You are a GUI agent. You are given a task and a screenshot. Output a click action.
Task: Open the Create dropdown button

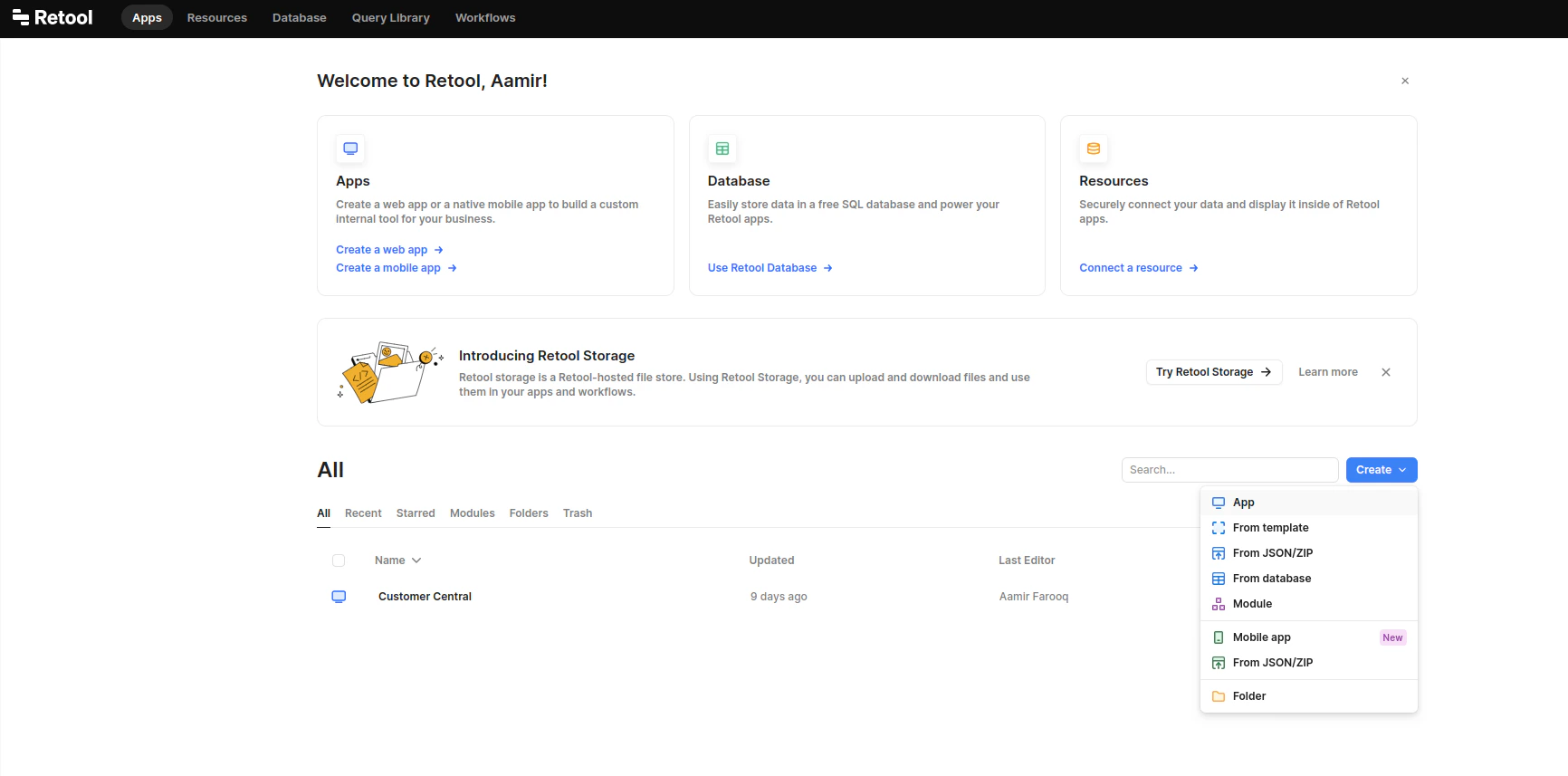[x=1382, y=470]
